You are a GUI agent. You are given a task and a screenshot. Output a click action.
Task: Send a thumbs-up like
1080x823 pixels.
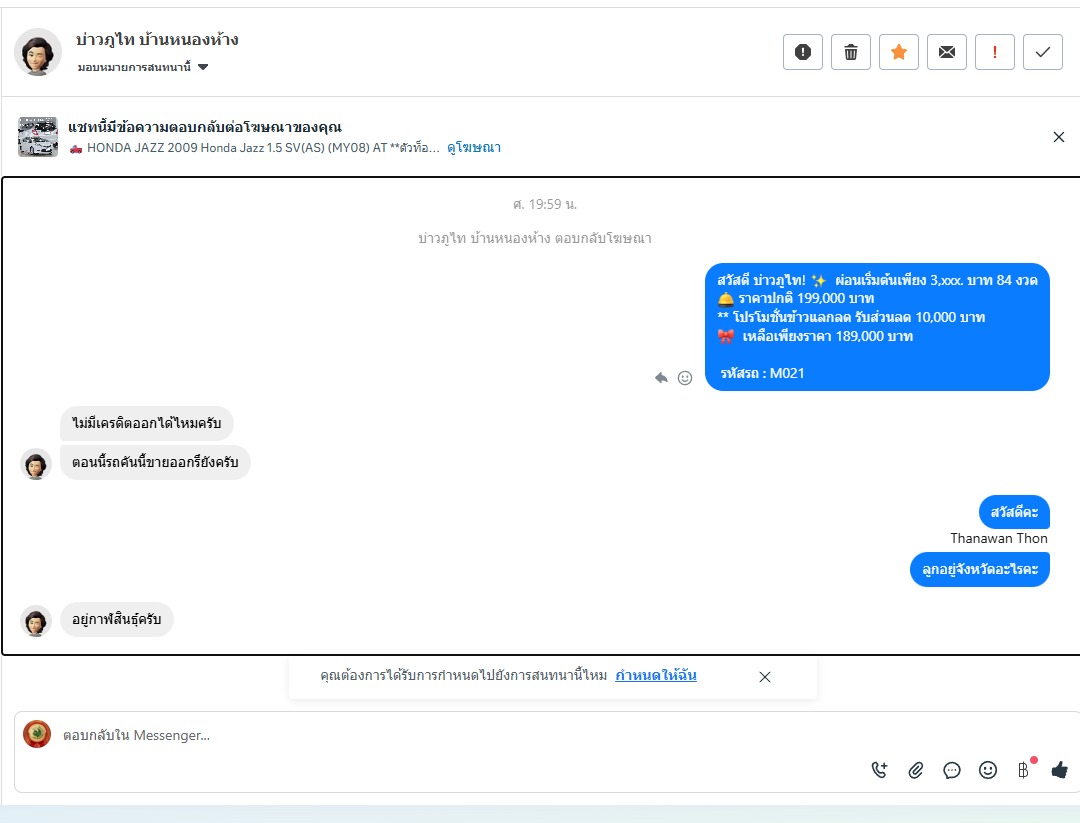tap(1060, 770)
